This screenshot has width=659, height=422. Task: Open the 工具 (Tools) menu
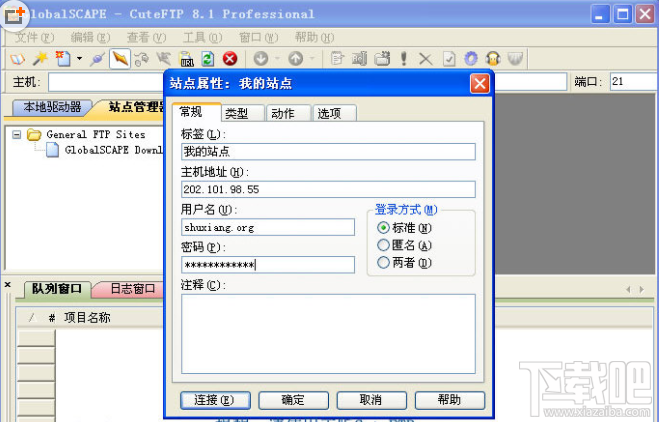tap(203, 38)
